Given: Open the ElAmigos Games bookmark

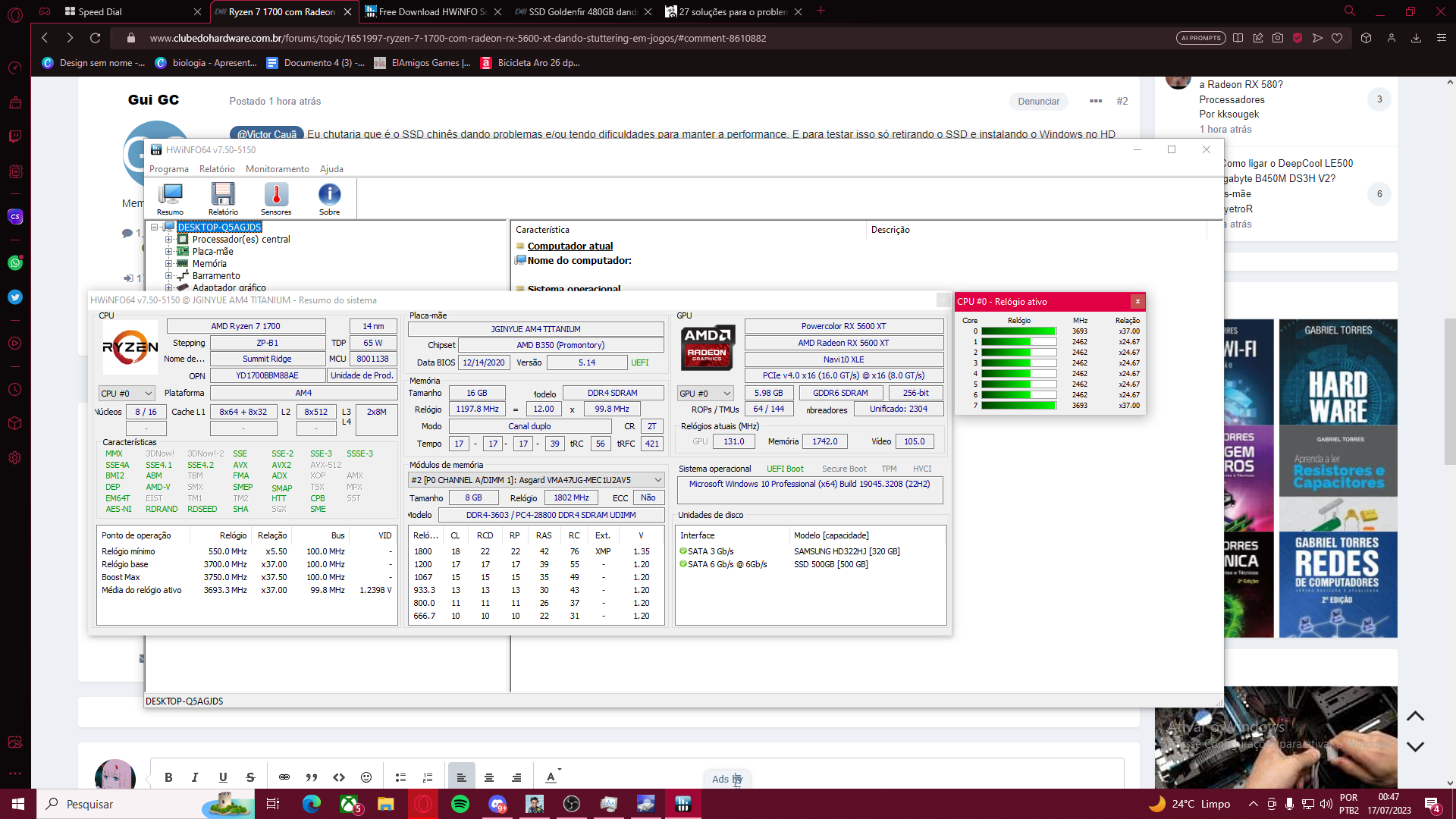Looking at the screenshot, I should [422, 63].
